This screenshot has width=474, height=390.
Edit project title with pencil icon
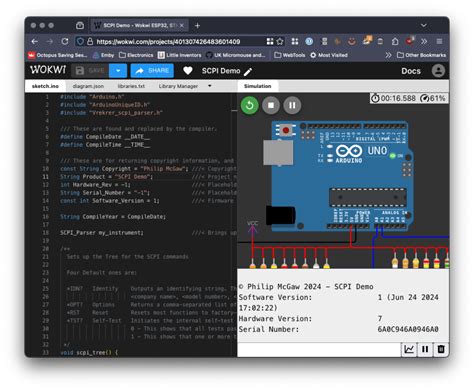[248, 71]
